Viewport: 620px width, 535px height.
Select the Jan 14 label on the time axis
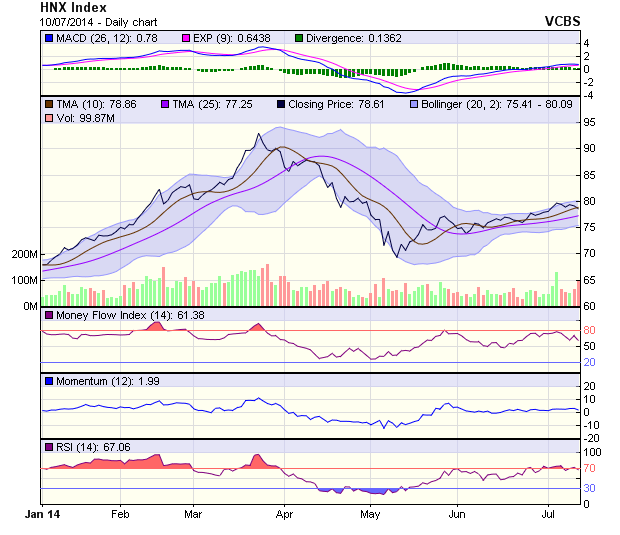pos(41,512)
